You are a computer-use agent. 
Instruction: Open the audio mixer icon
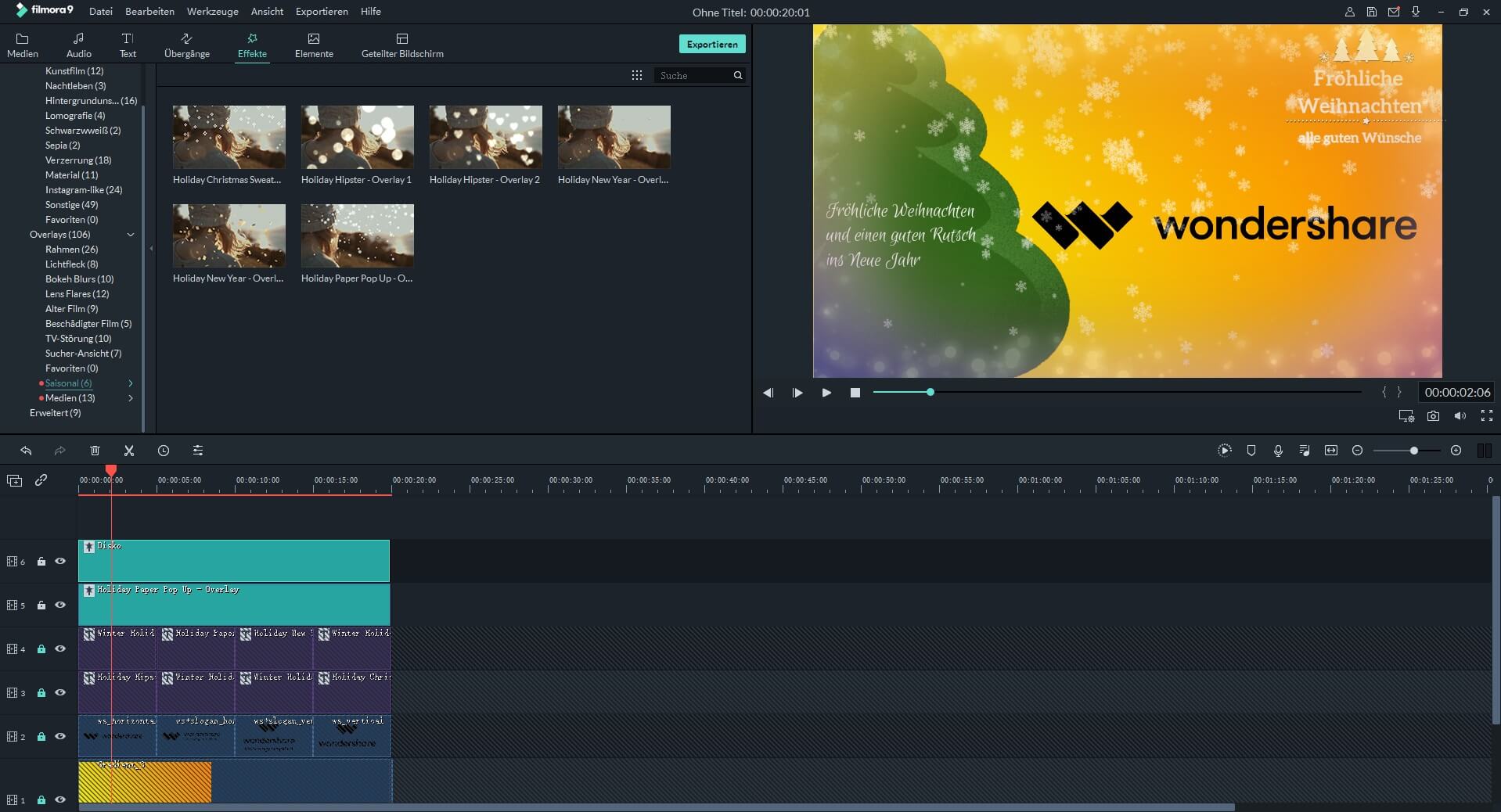tap(1305, 451)
